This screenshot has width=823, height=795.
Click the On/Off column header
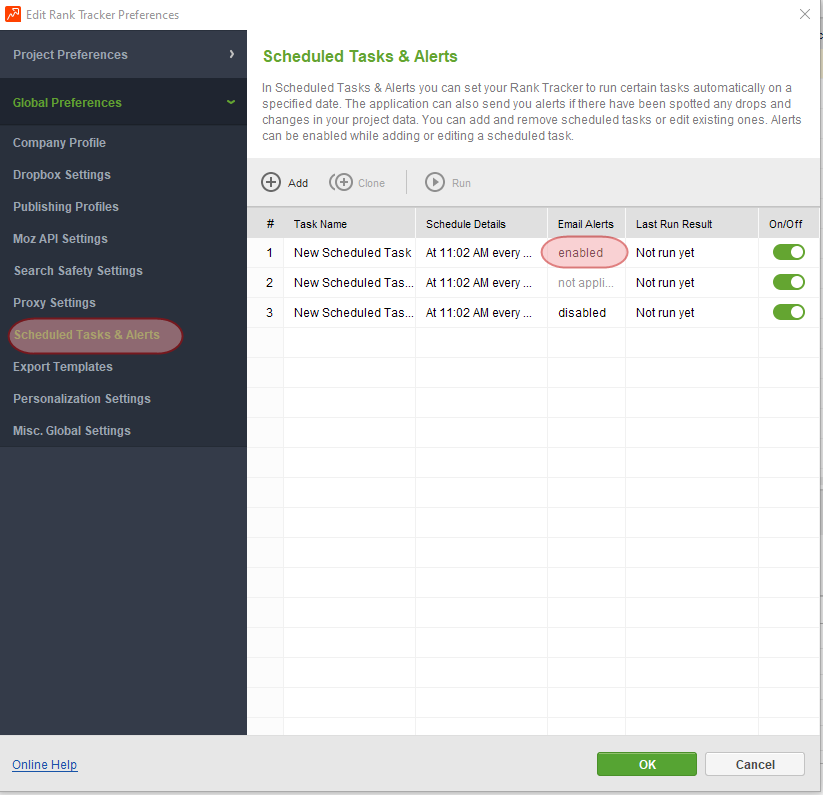click(x=789, y=224)
